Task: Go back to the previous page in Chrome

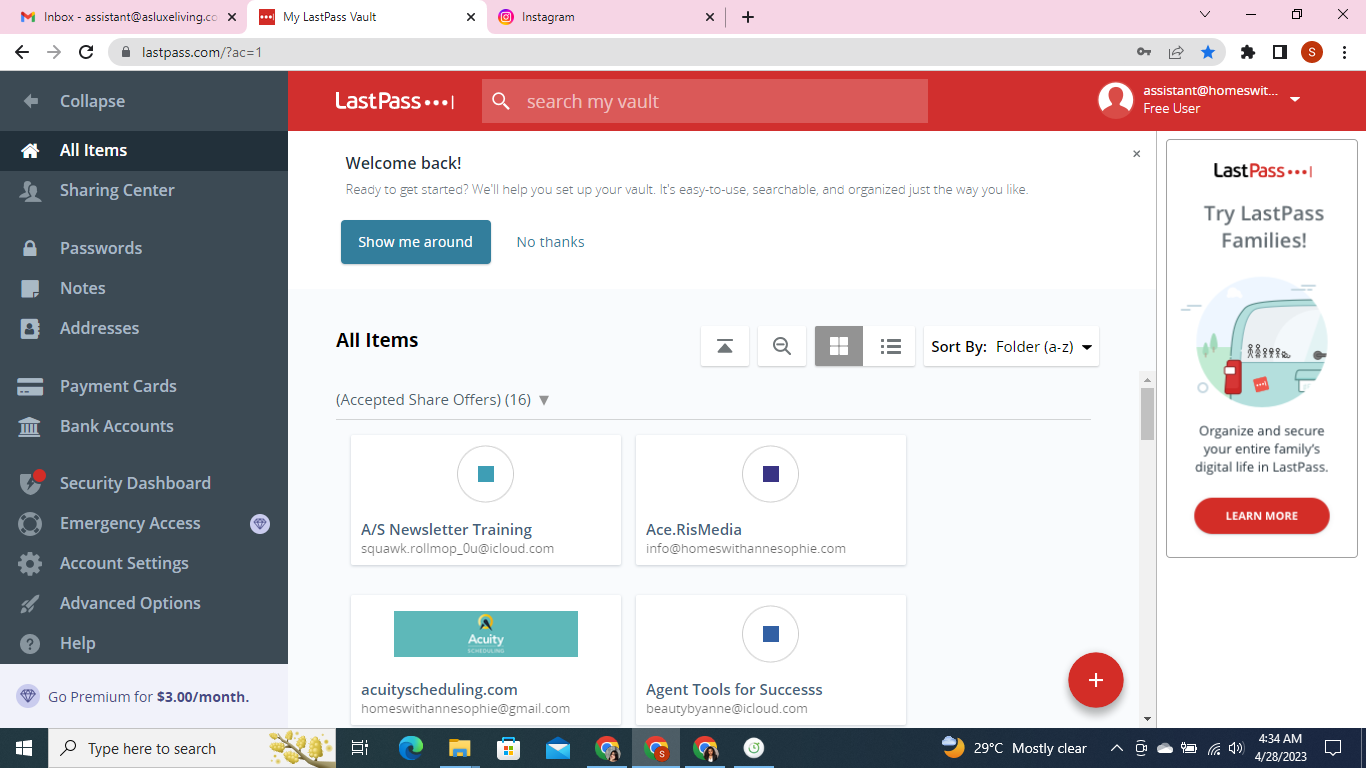Action: (x=23, y=52)
